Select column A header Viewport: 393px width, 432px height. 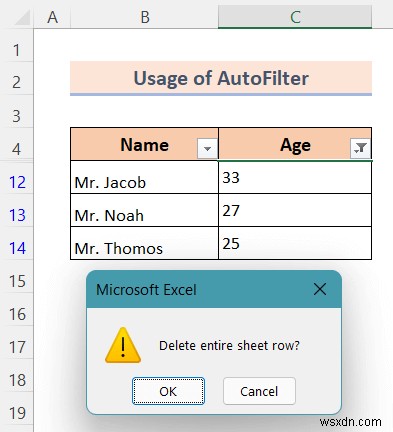[x=52, y=17]
